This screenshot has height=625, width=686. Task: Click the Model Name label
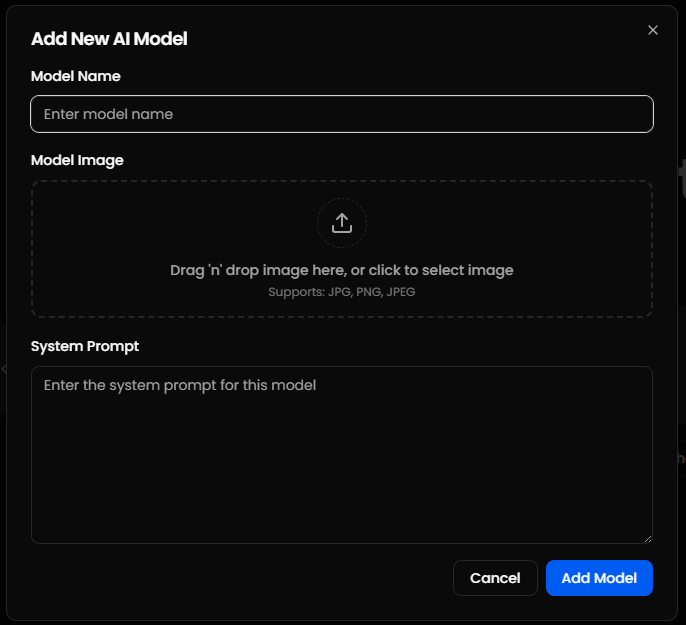pyautogui.click(x=76, y=76)
